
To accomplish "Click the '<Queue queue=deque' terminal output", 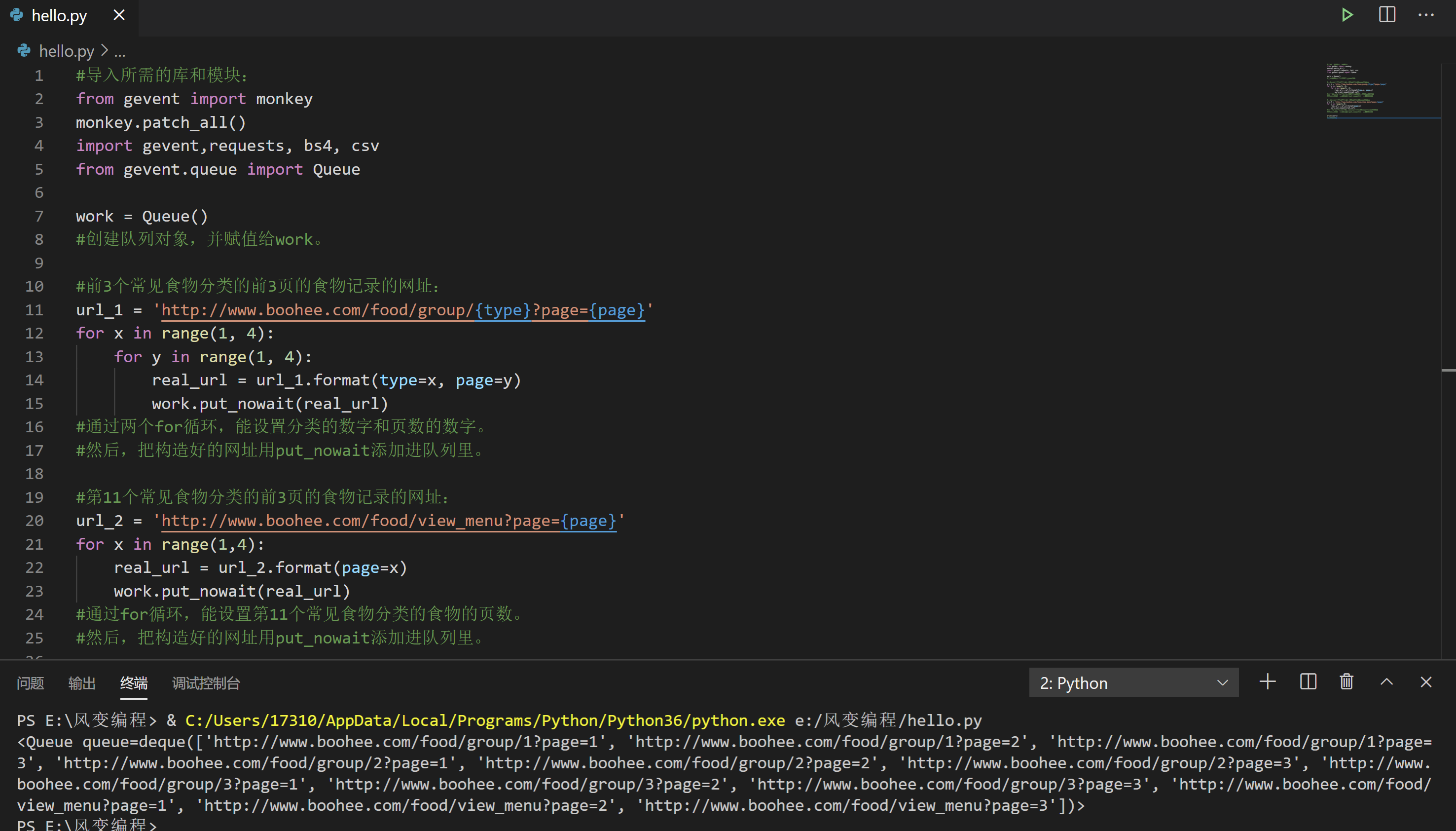I will 106,741.
